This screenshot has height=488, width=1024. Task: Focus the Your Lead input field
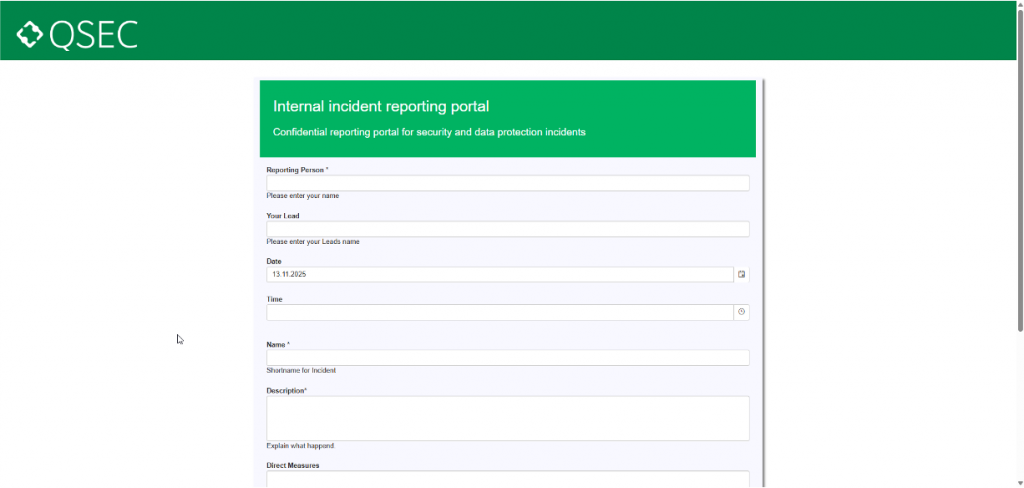[507, 229]
